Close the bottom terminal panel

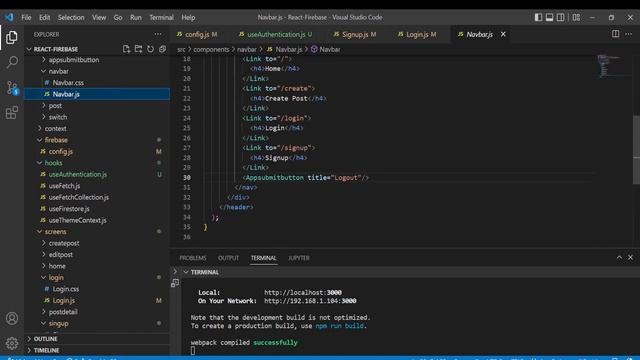point(630,257)
